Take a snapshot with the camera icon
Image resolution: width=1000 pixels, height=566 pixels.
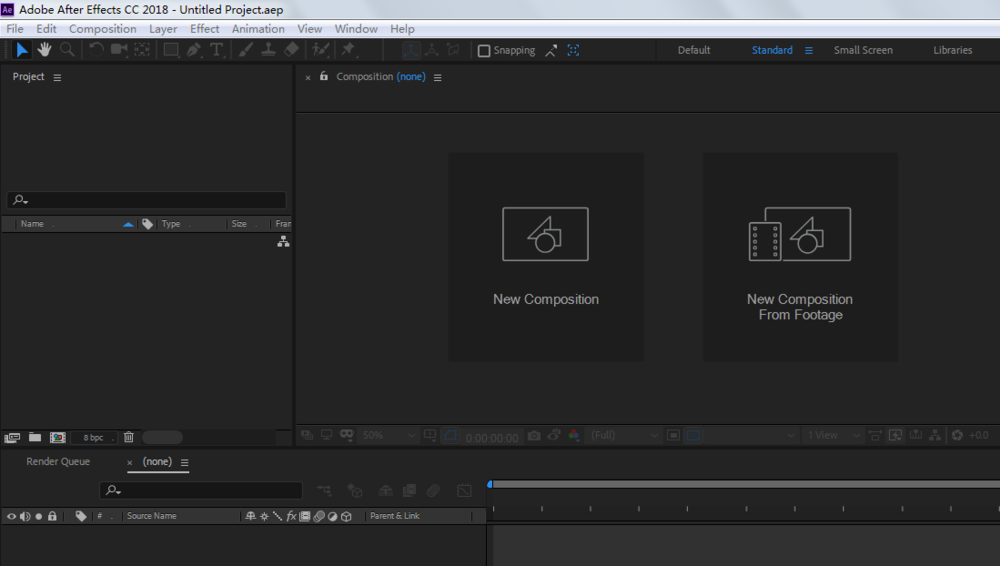[x=534, y=435]
